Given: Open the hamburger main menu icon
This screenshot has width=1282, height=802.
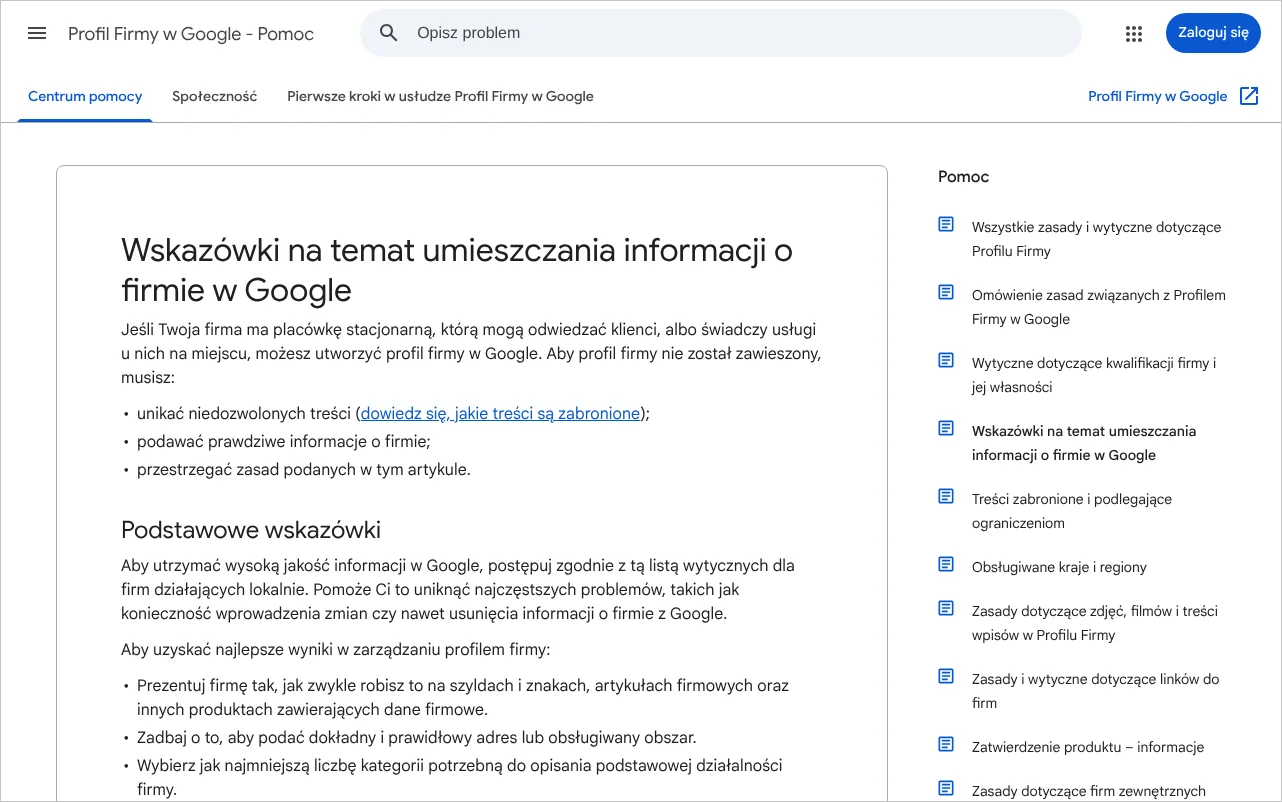Looking at the screenshot, I should (x=37, y=33).
